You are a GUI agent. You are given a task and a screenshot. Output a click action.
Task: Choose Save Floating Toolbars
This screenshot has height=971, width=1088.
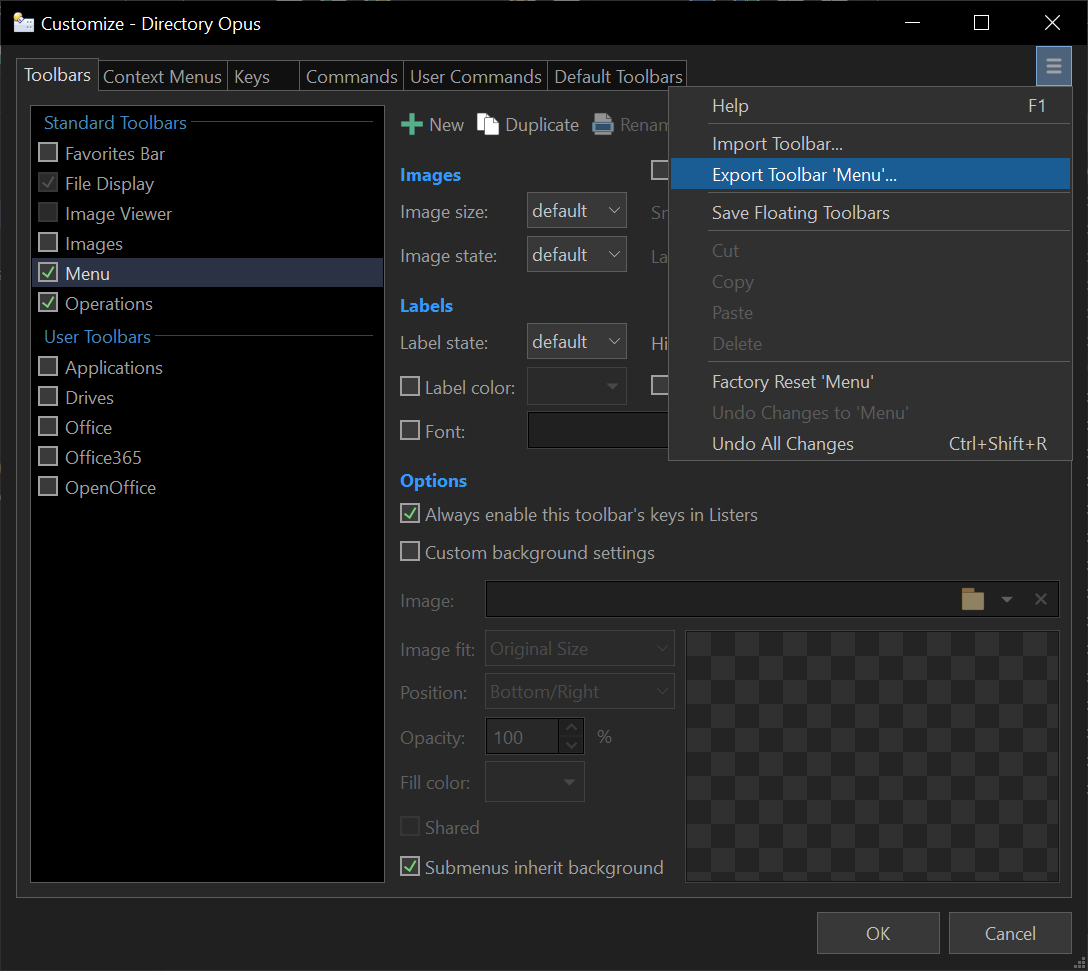click(870, 212)
